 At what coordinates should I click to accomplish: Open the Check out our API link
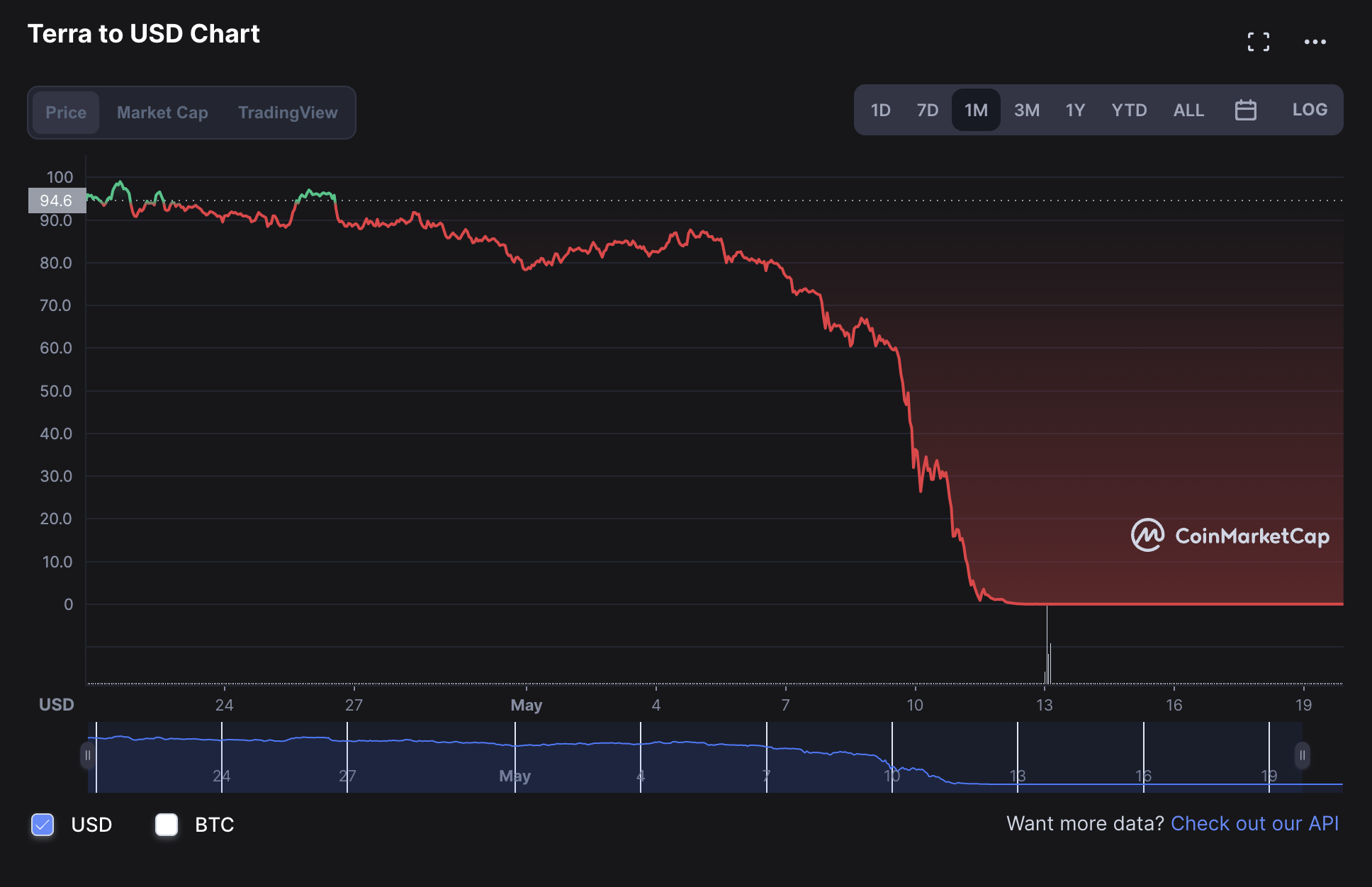click(1254, 823)
